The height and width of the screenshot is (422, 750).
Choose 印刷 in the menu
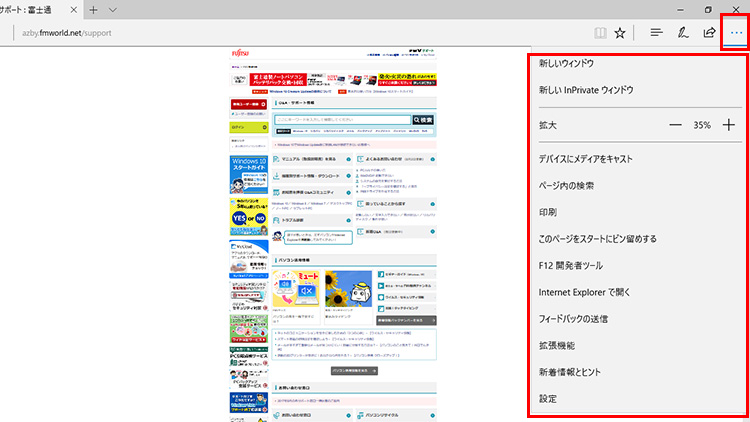coord(548,212)
